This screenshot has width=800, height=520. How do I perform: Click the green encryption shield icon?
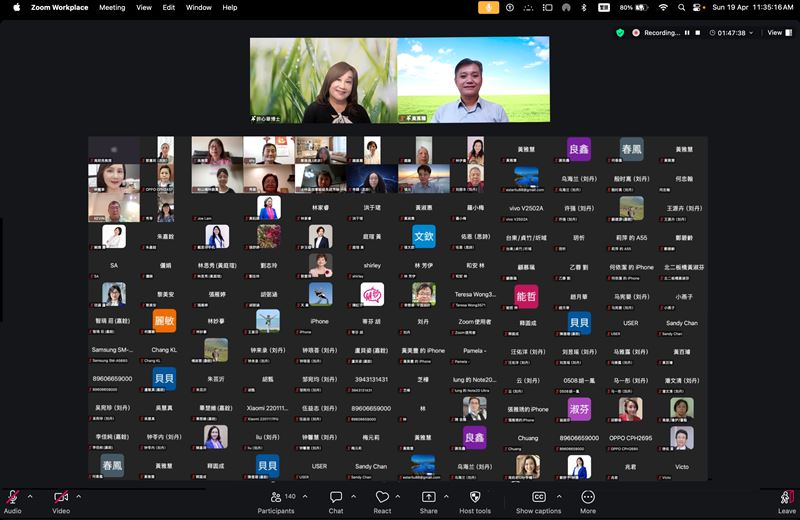tap(620, 33)
